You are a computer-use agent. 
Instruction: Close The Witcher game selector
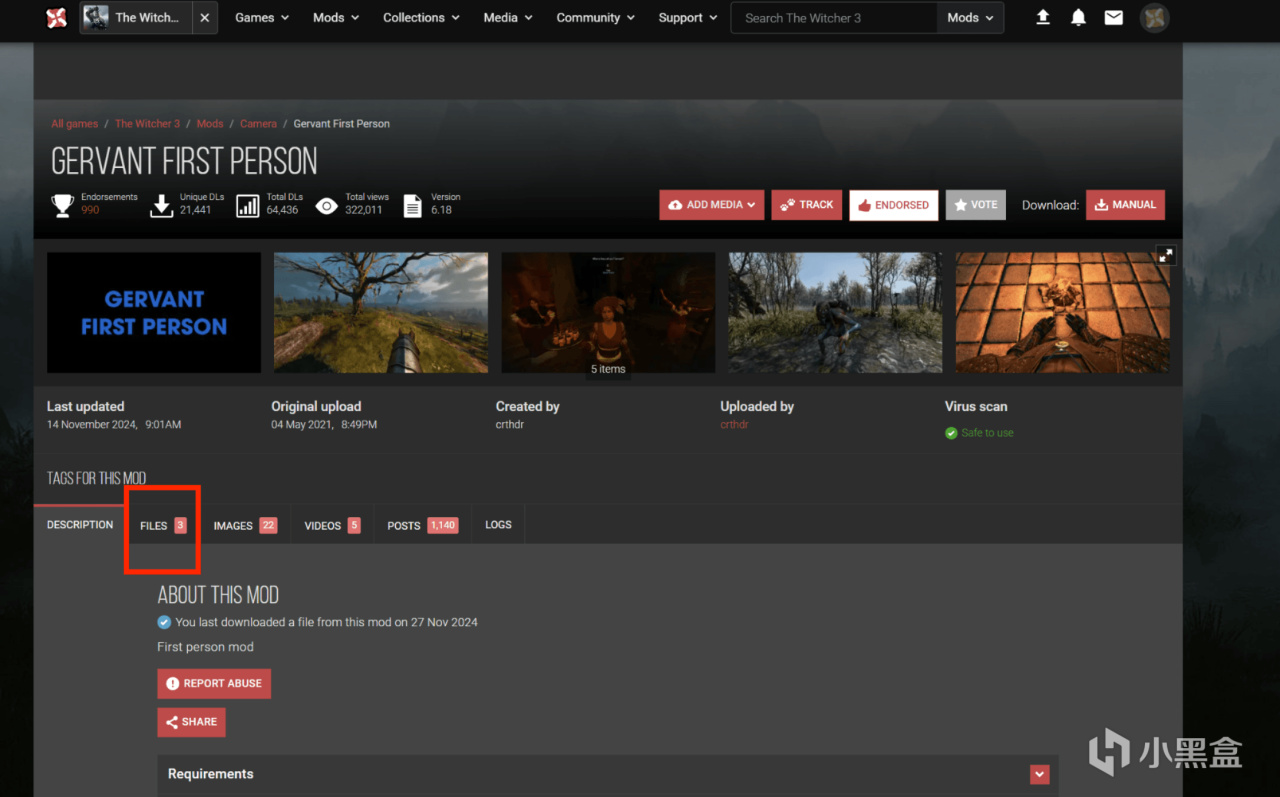pos(204,18)
